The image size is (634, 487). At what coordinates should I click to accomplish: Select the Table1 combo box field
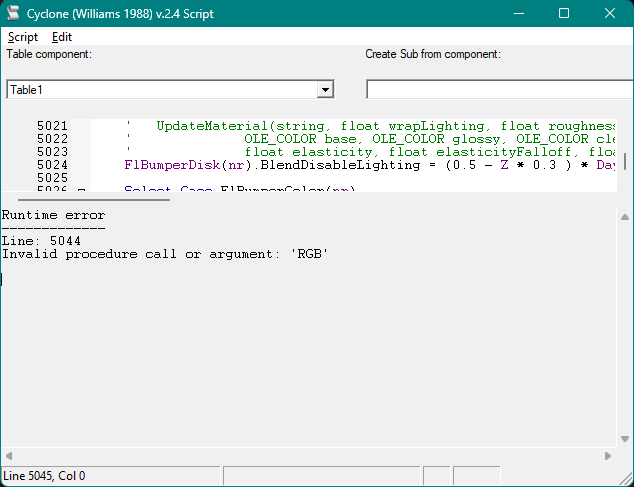pyautogui.click(x=170, y=89)
